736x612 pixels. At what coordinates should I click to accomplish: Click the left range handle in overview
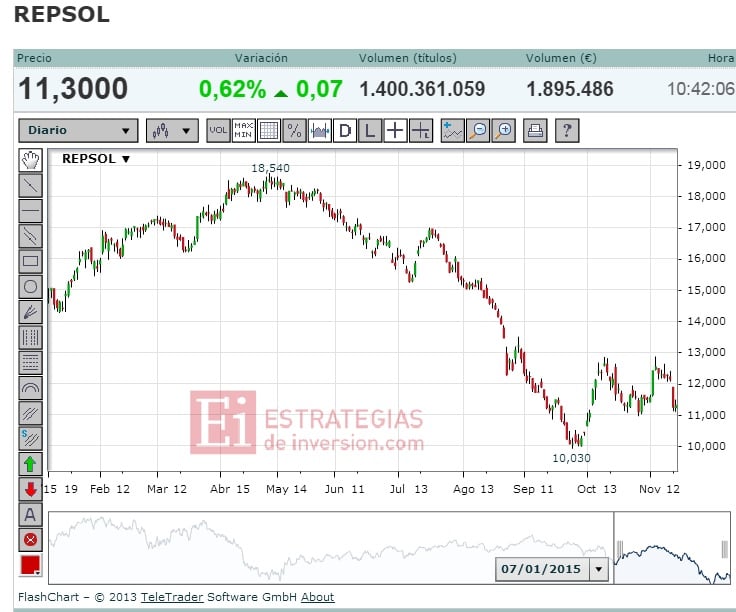click(x=620, y=550)
